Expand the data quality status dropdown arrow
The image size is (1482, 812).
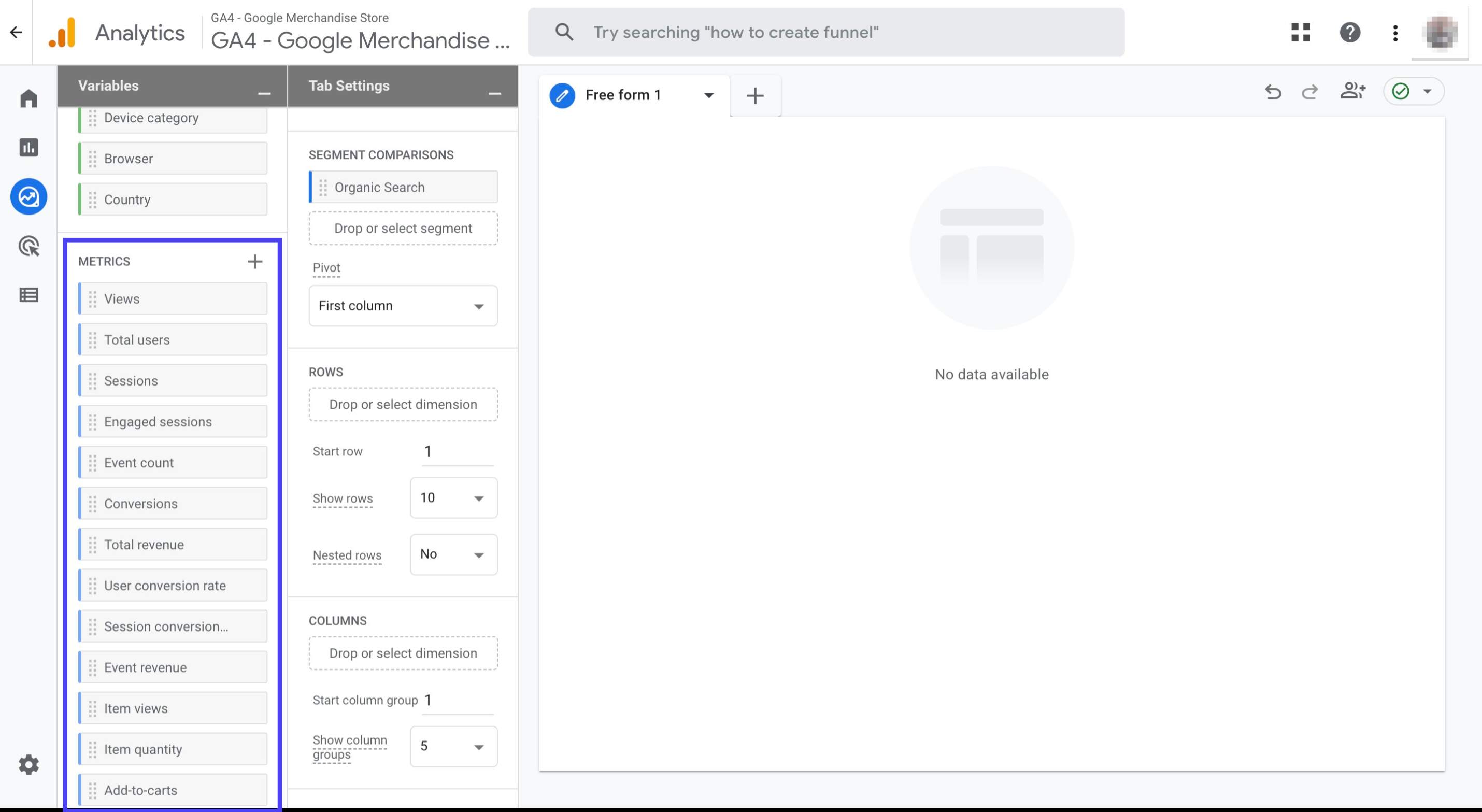tap(1428, 92)
